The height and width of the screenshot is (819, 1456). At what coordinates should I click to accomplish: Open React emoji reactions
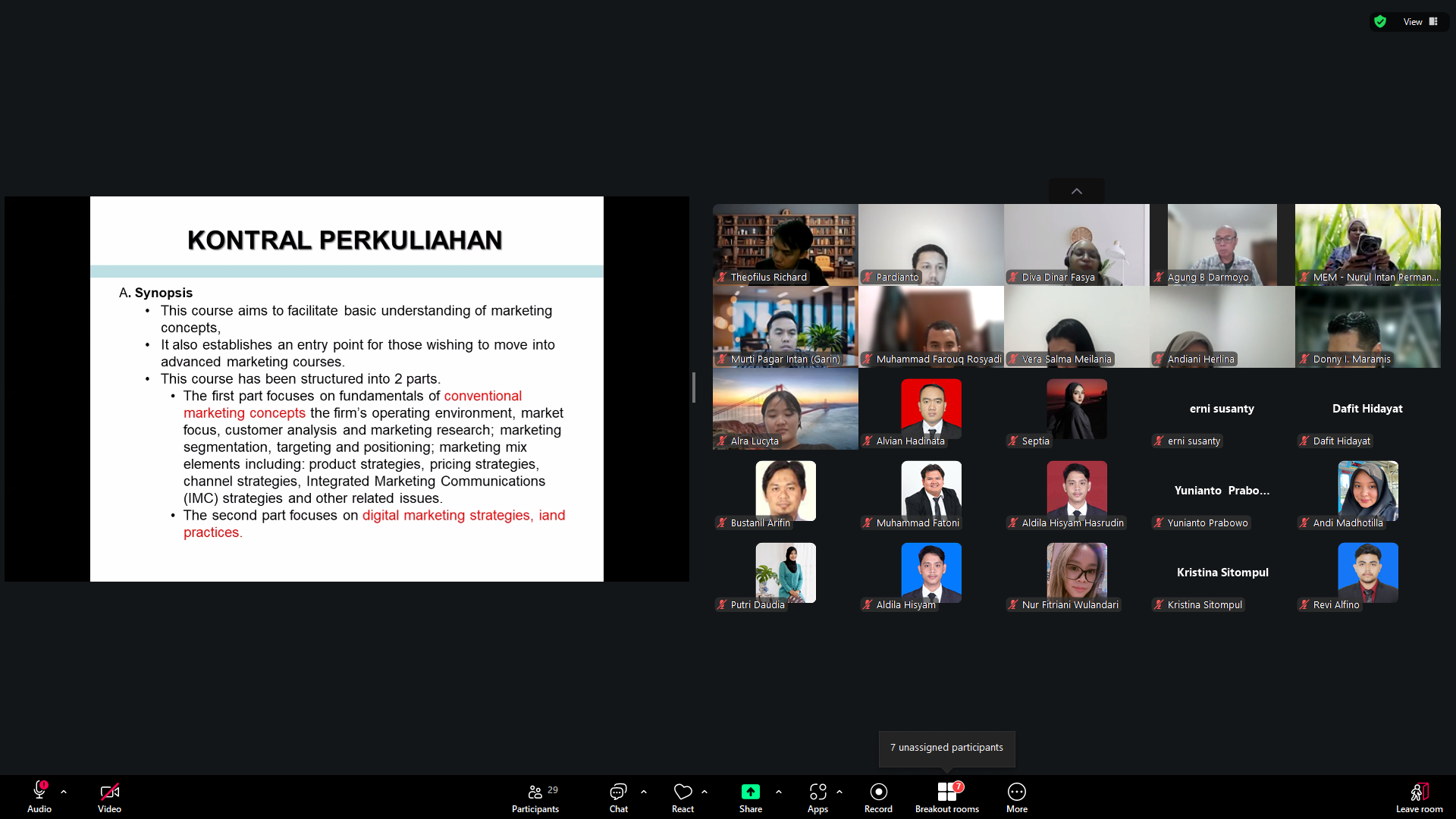[x=682, y=797]
